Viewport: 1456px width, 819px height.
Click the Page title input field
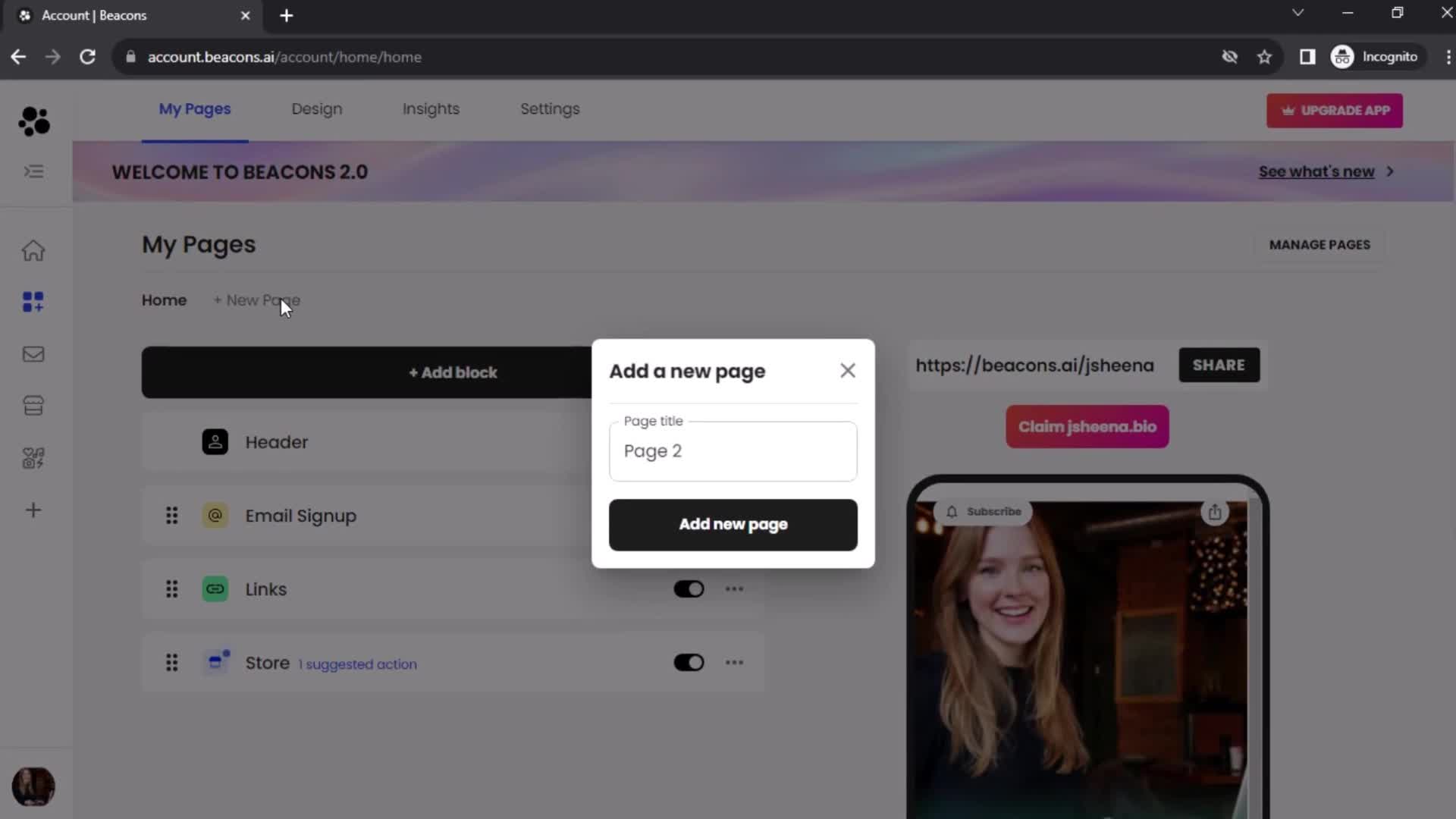coord(733,451)
